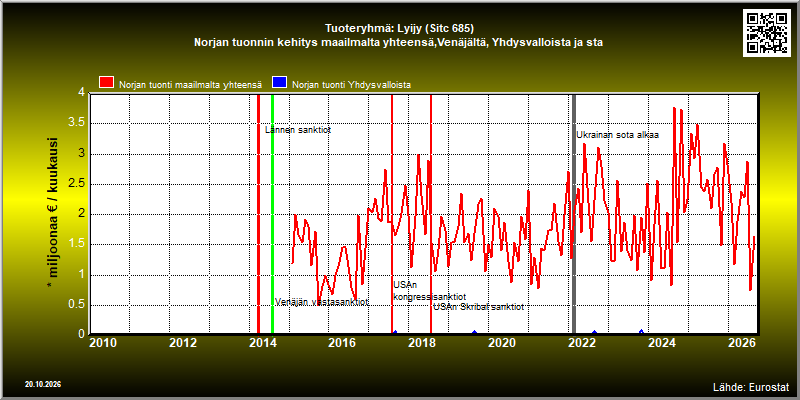This screenshot has height=400, width=800.
Task: Click the x-axis label 2012
Action: pos(183,343)
